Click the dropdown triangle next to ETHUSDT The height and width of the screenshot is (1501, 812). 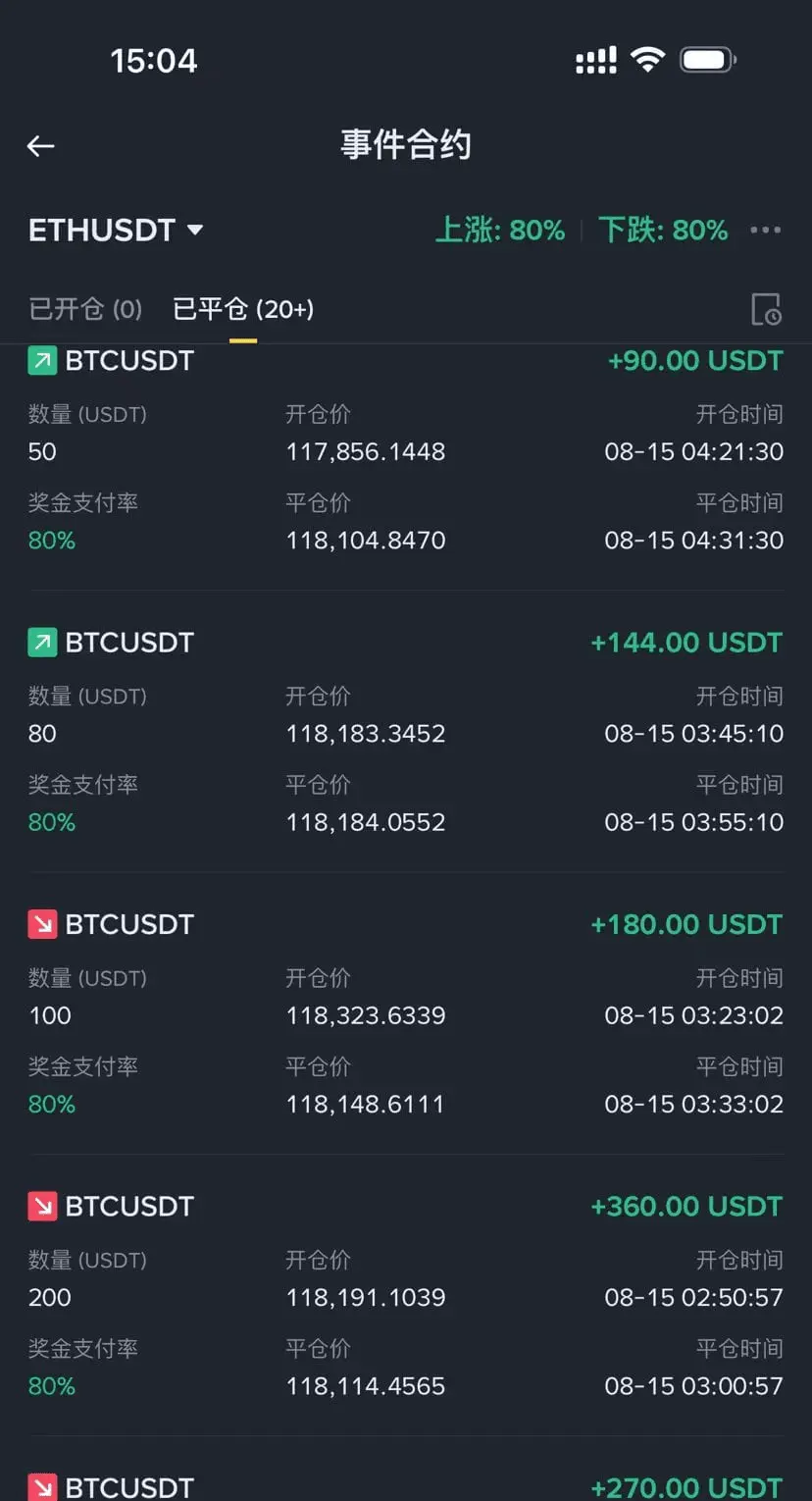[x=195, y=231]
